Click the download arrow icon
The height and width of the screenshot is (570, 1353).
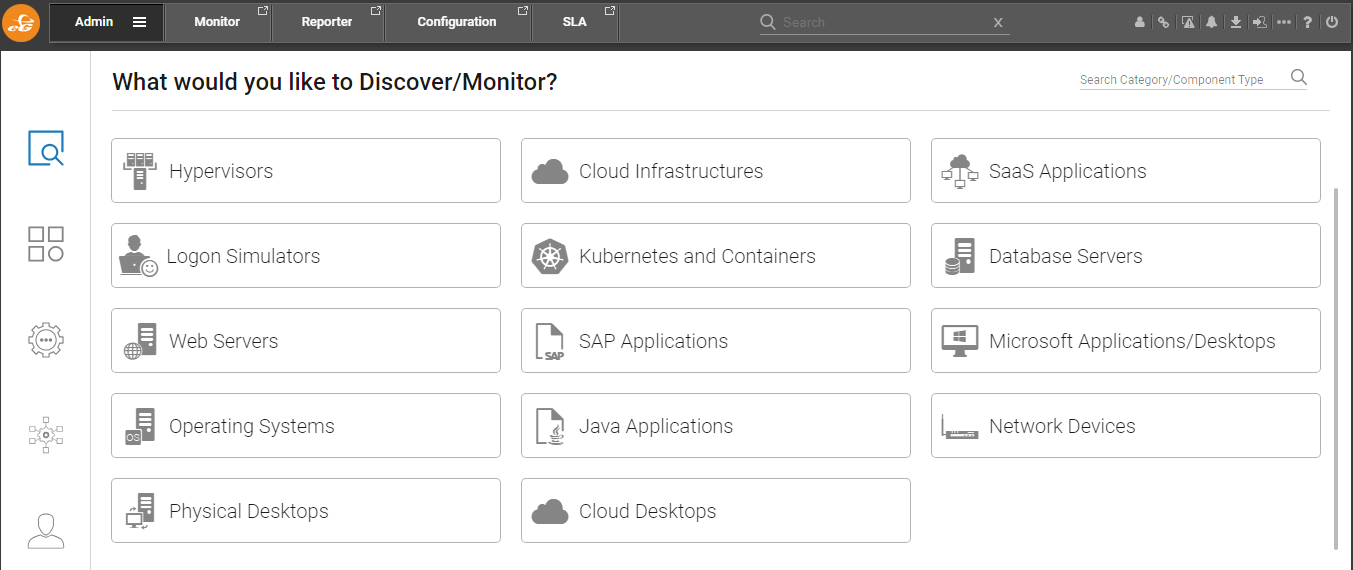tap(1236, 22)
